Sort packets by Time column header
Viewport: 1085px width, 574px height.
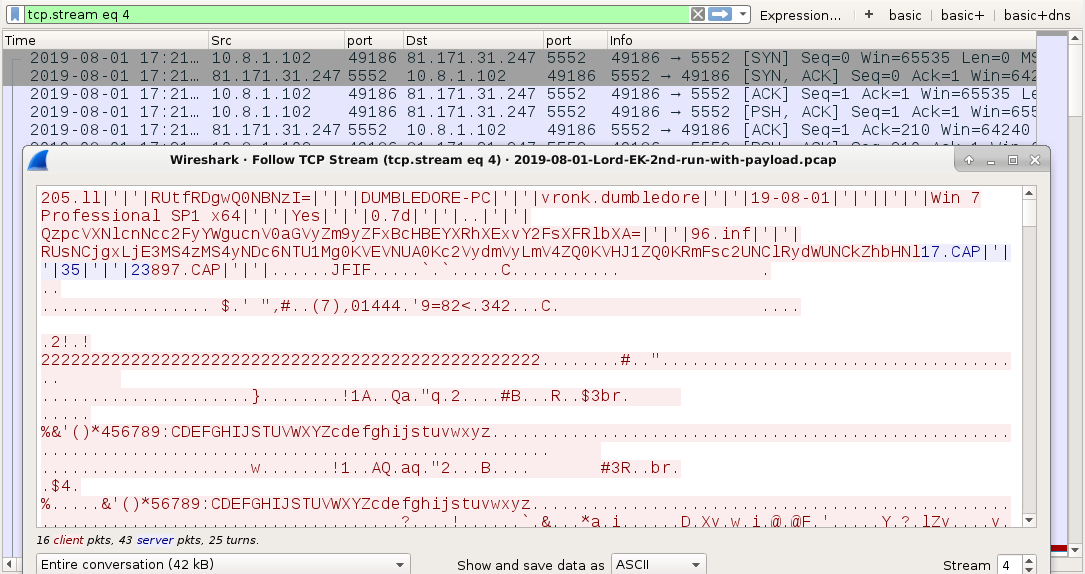click(105, 40)
